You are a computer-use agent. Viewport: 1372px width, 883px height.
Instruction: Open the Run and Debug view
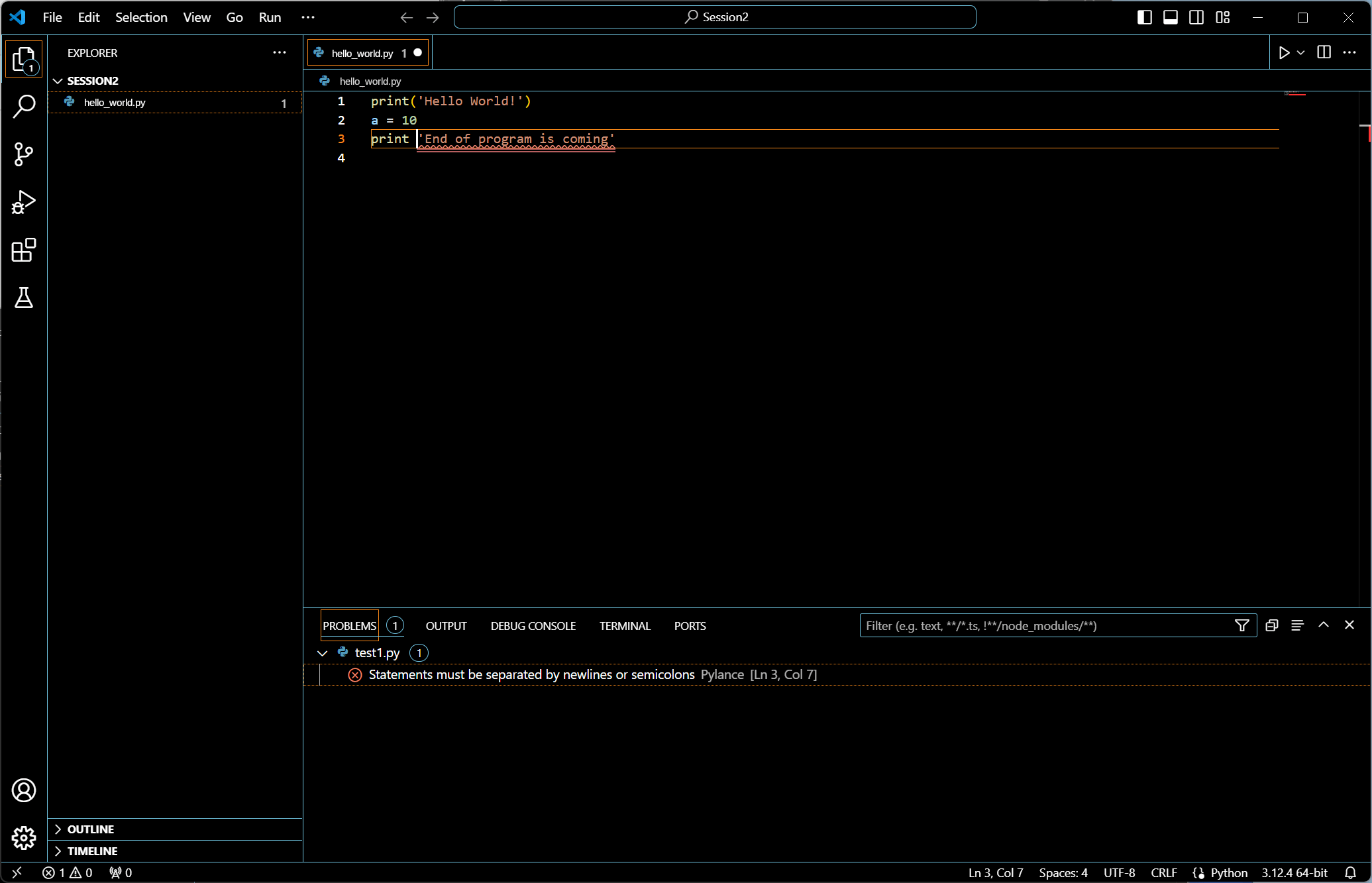click(x=24, y=202)
